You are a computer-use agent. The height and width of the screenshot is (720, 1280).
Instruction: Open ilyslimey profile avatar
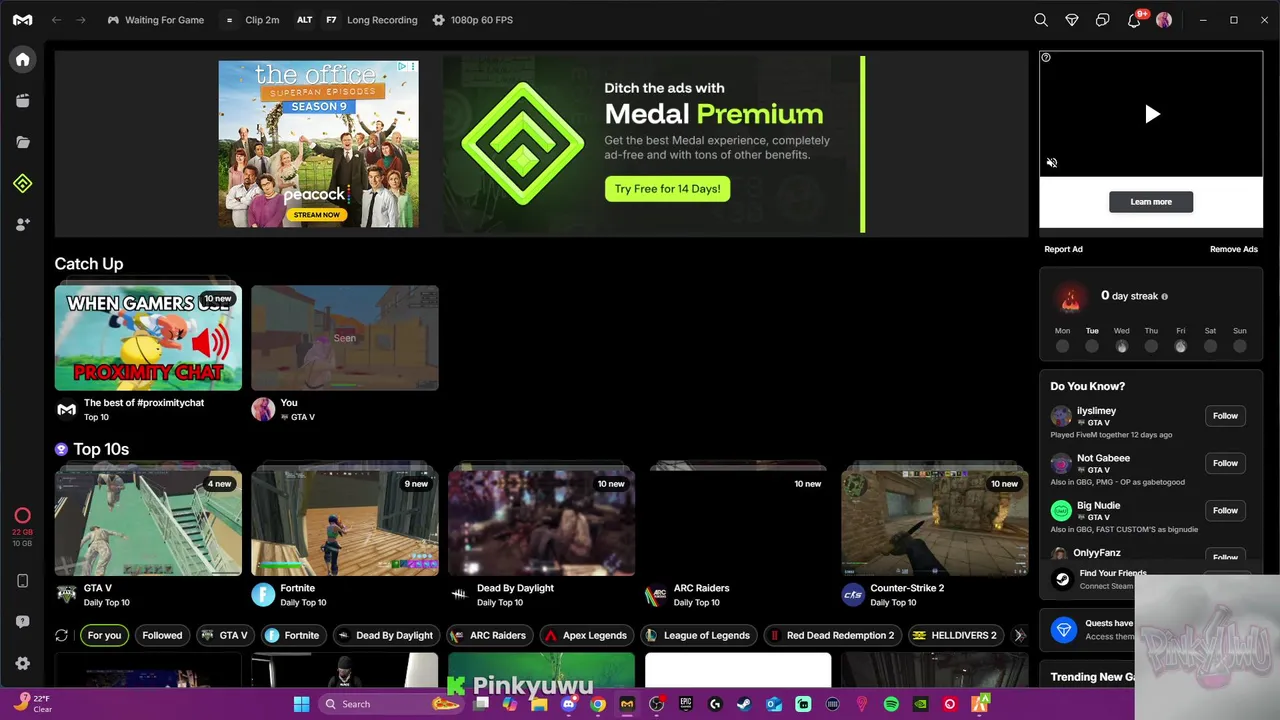pyautogui.click(x=1061, y=416)
